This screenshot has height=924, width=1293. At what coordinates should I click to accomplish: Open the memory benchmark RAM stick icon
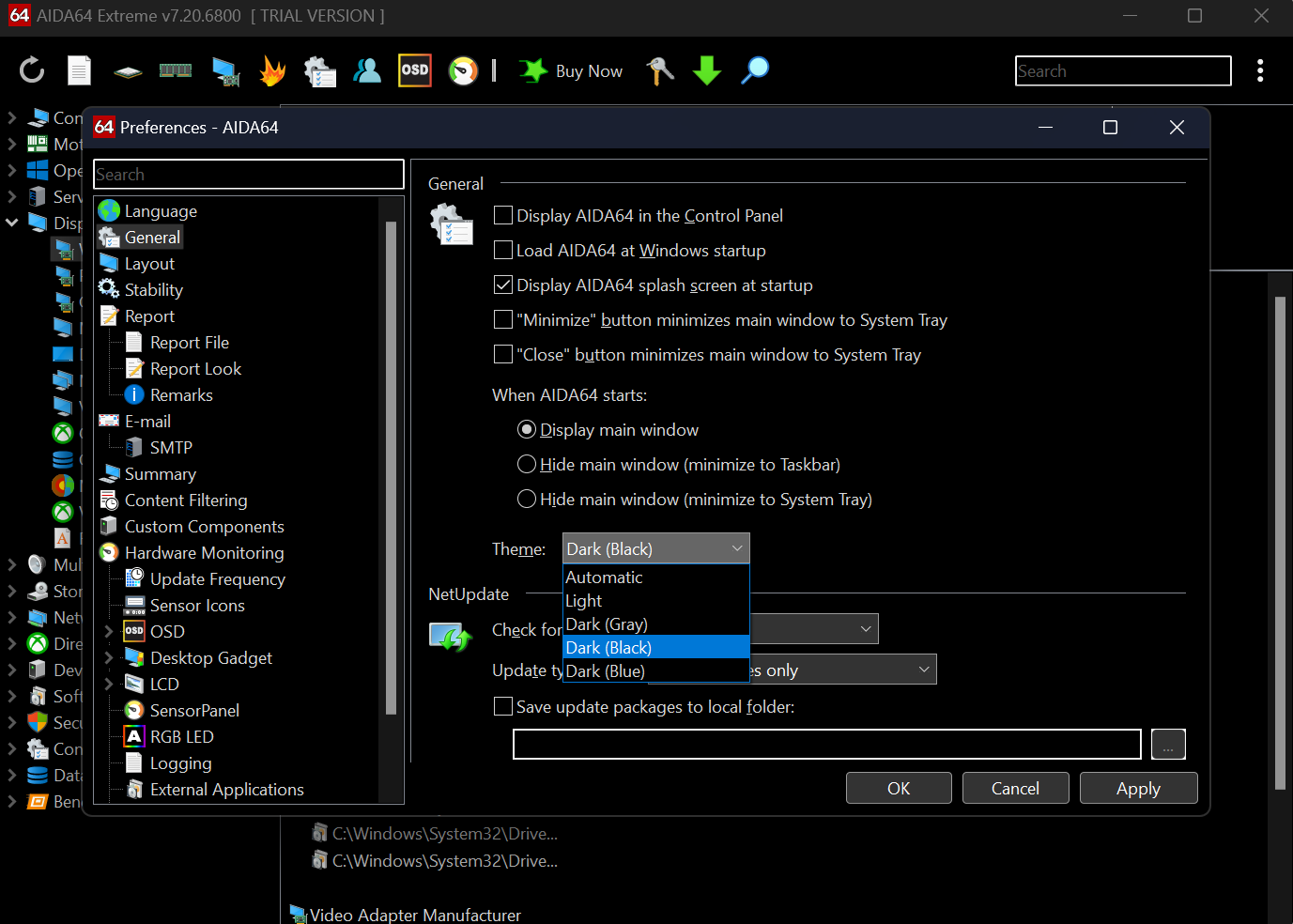click(176, 70)
